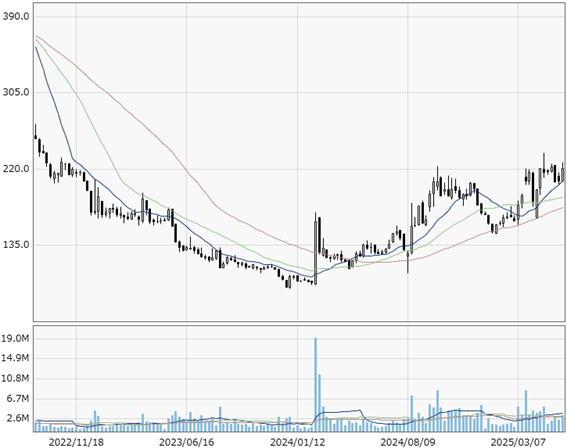567x448 pixels.
Task: Click the 10.8M volume axis label
Action: tap(16, 378)
